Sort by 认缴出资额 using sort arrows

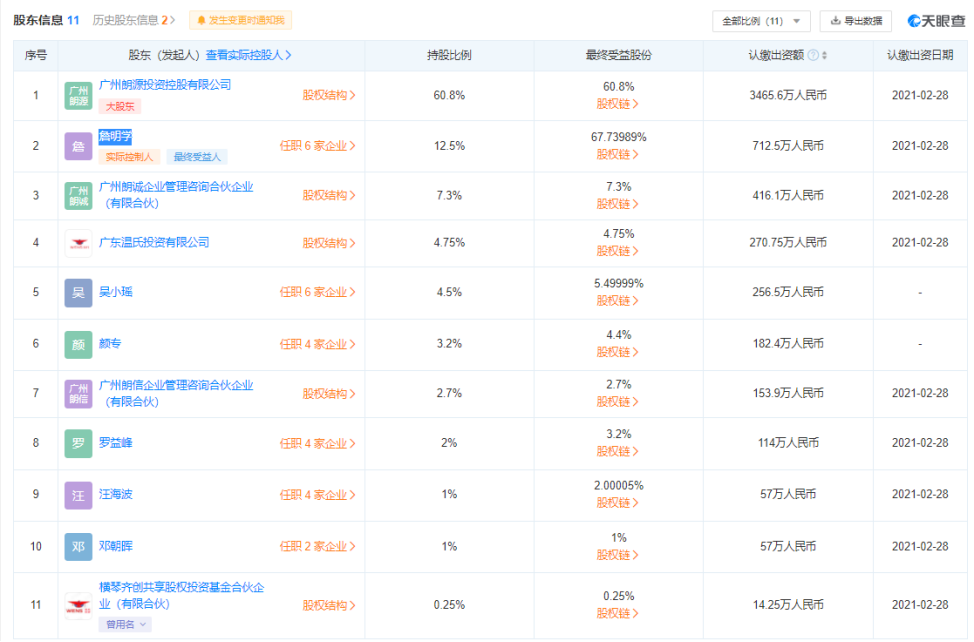824,55
